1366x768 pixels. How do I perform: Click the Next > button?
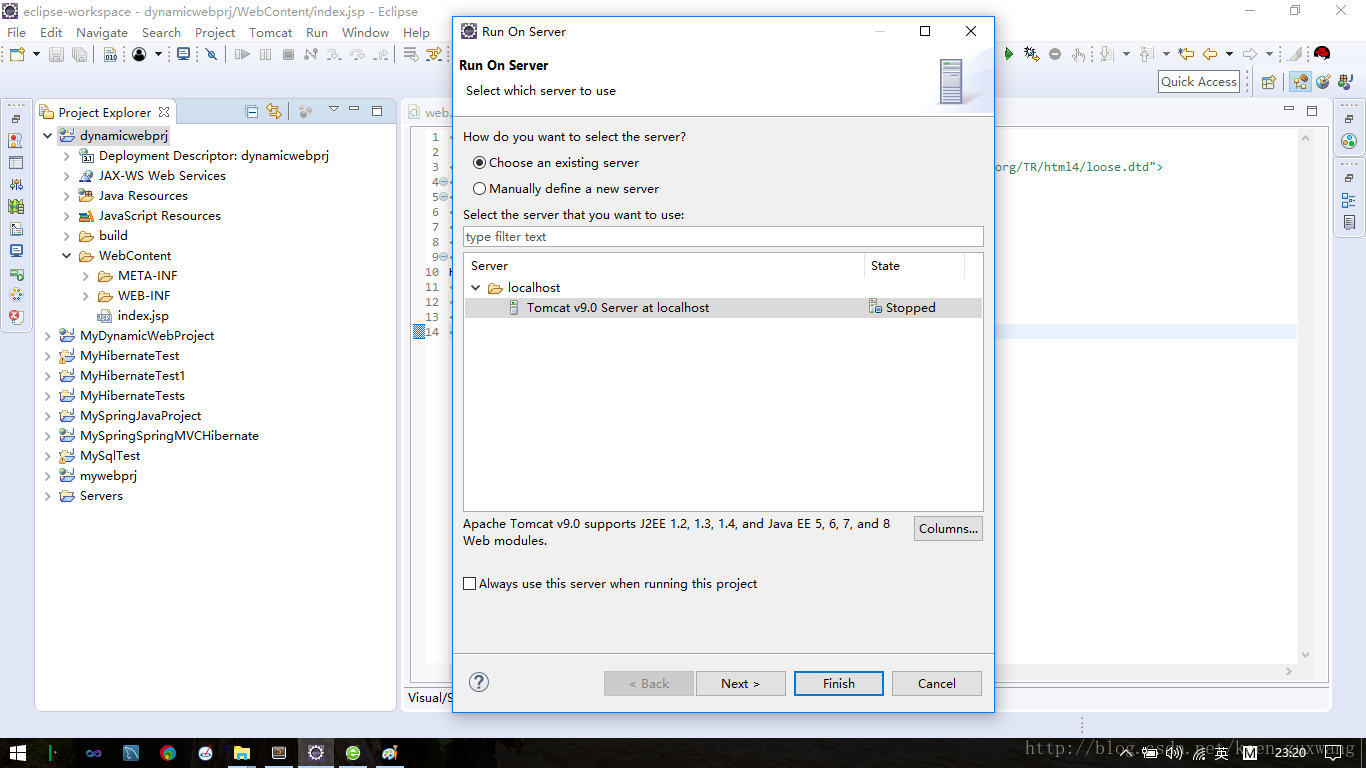[741, 684]
